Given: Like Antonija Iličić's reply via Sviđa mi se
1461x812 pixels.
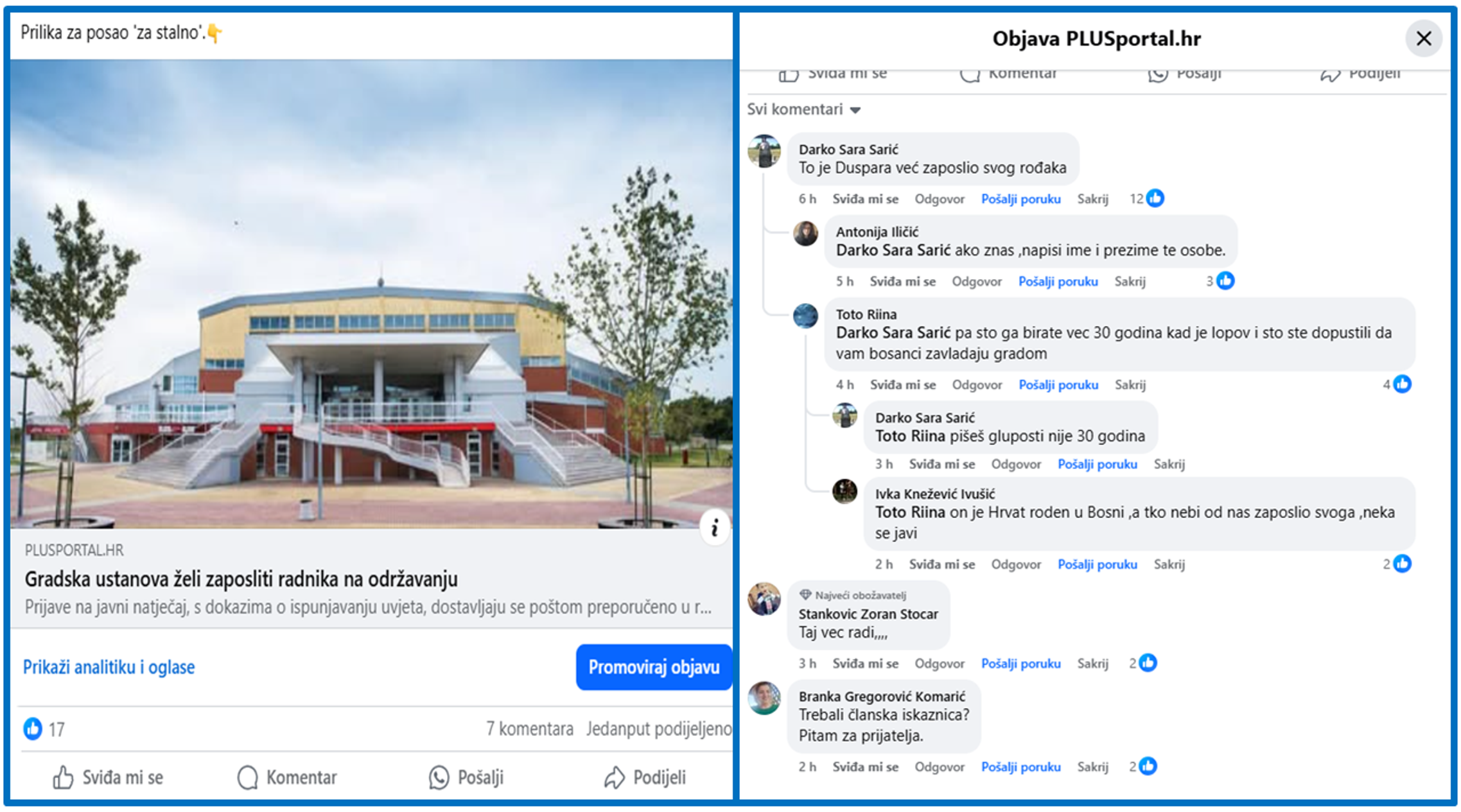Looking at the screenshot, I should point(902,281).
